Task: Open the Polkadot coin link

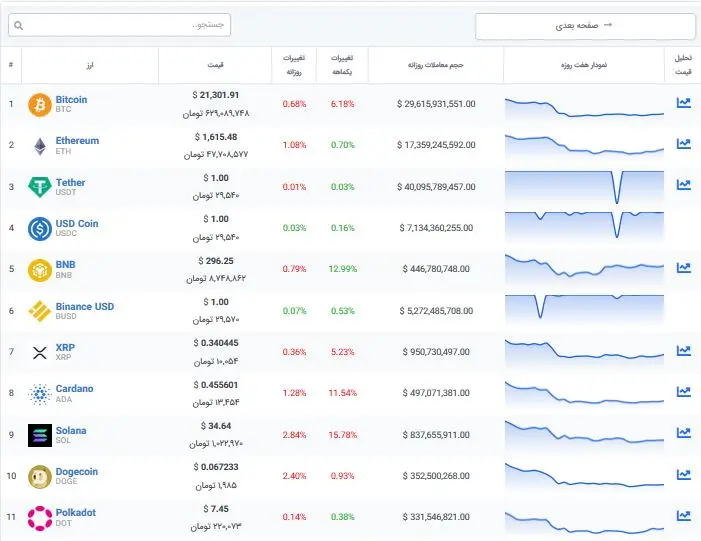Action: coord(76,513)
